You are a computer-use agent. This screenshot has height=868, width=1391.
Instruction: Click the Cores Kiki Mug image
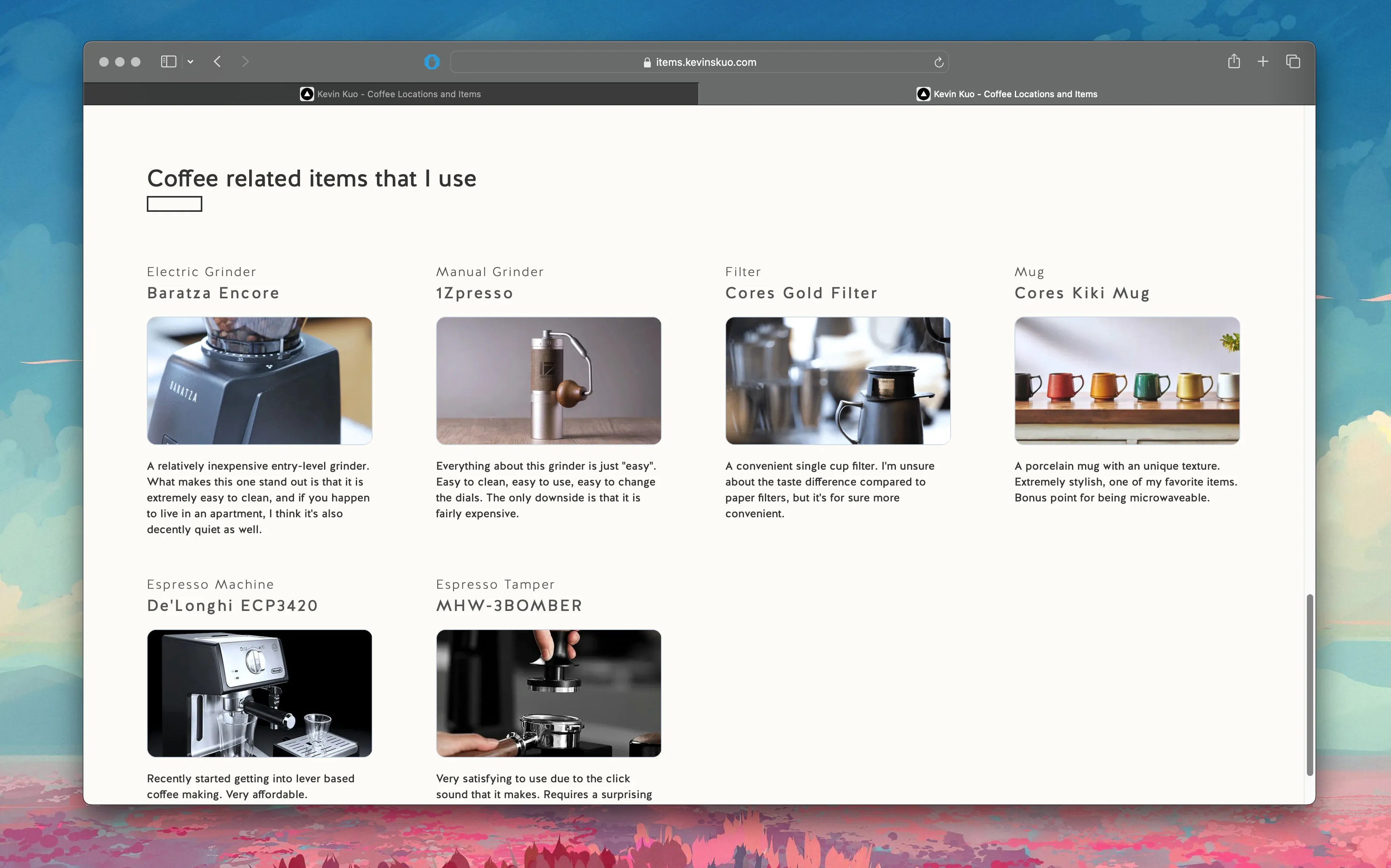1127,380
